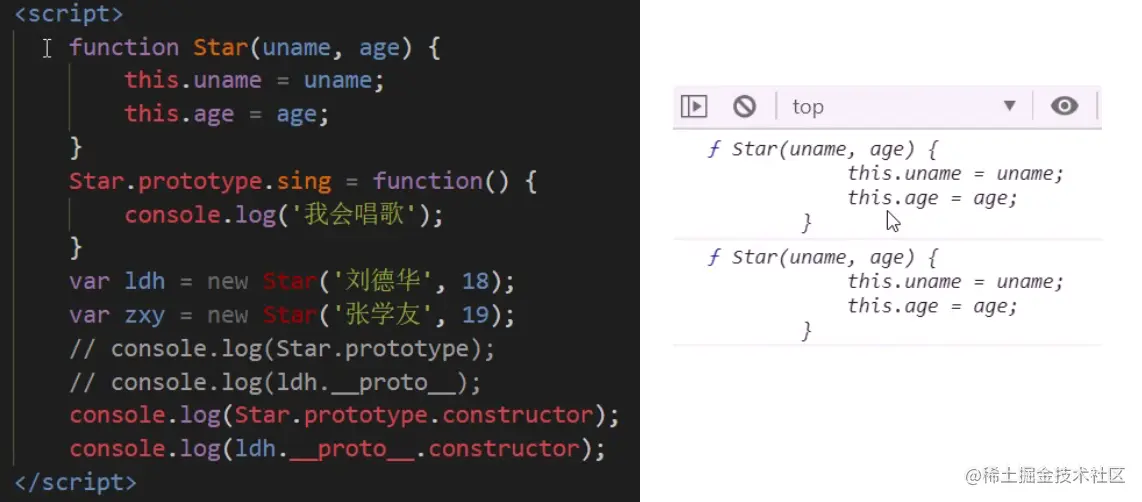Viewport: 1142px width, 502px height.
Task: Open the live expression eye icon
Action: pyautogui.click(x=1064, y=106)
